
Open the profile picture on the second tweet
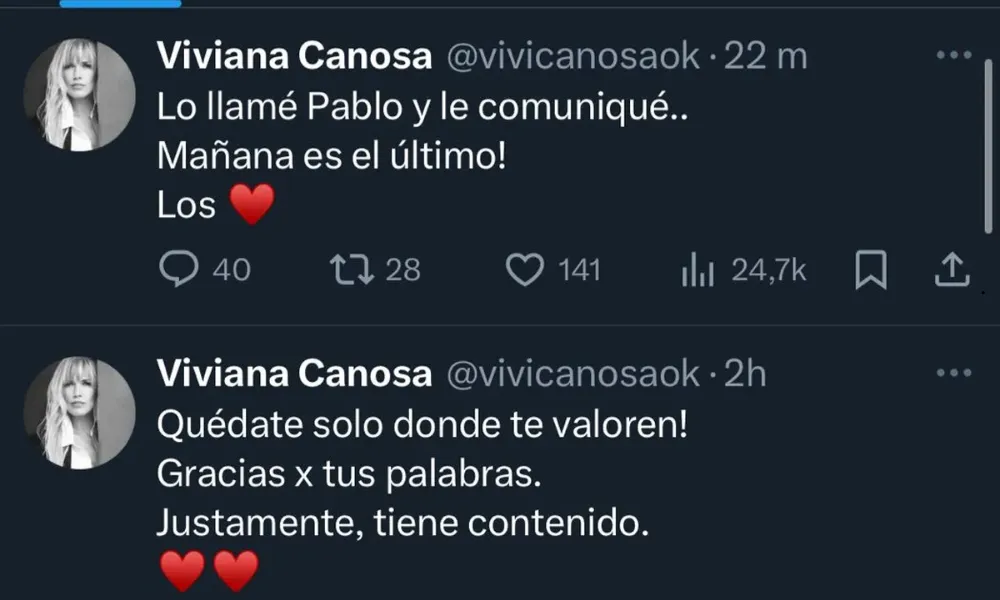pyautogui.click(x=77, y=413)
